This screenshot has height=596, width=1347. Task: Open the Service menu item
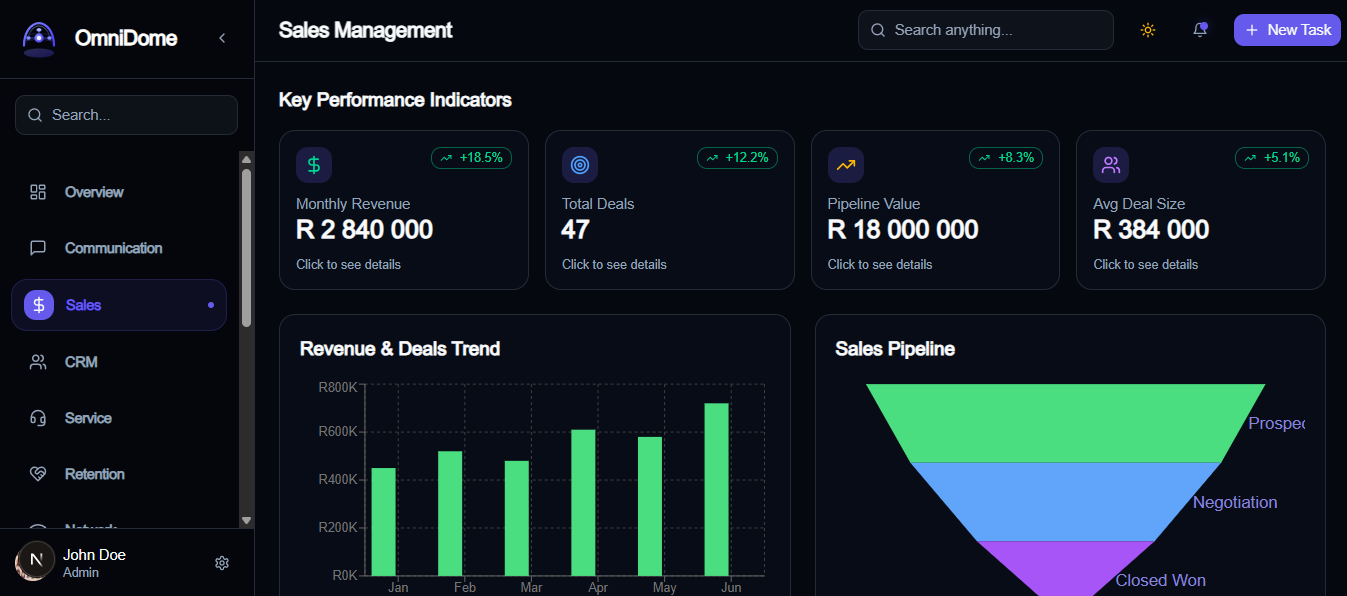[119, 418]
